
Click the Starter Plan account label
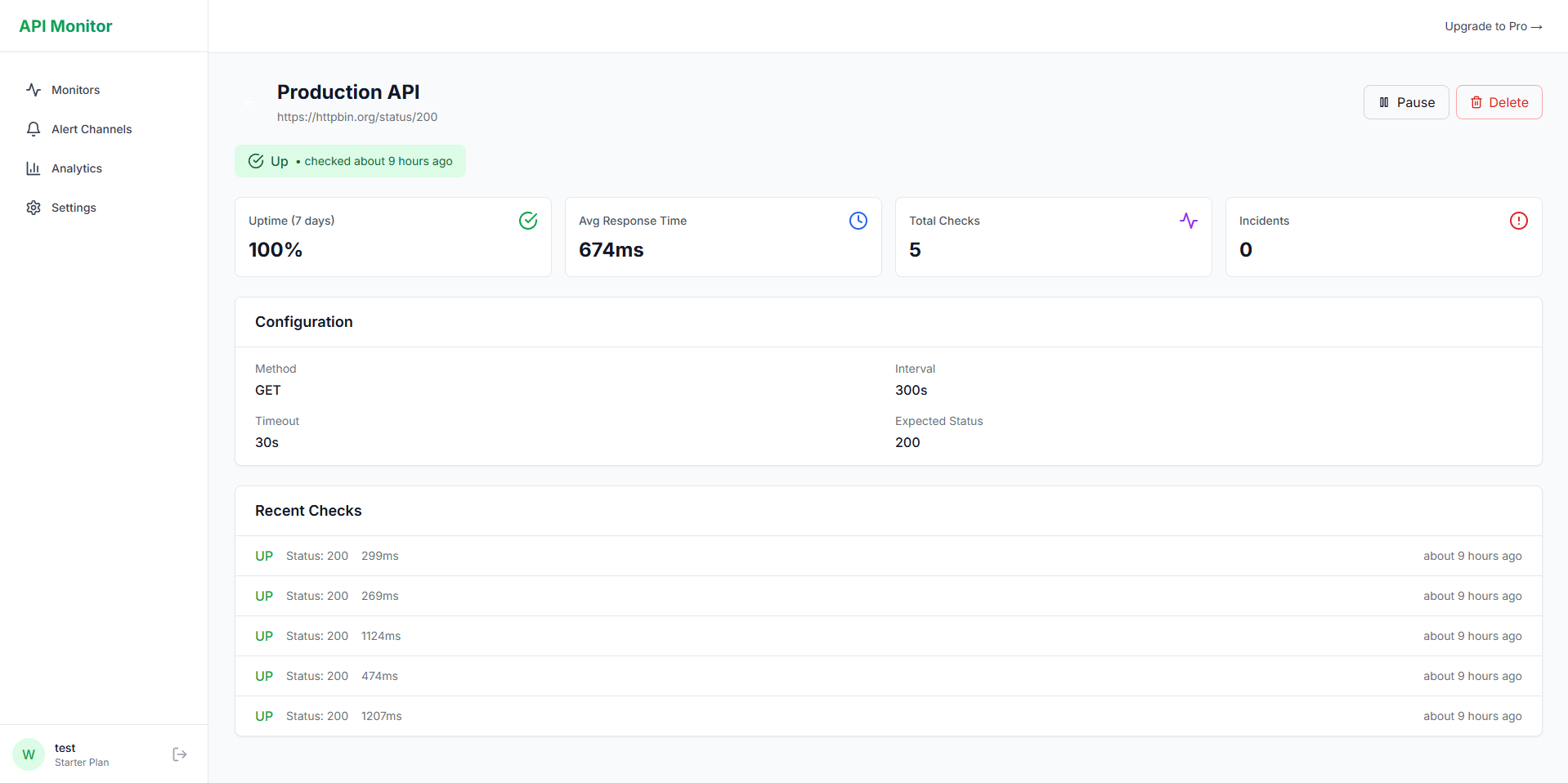tap(81, 763)
